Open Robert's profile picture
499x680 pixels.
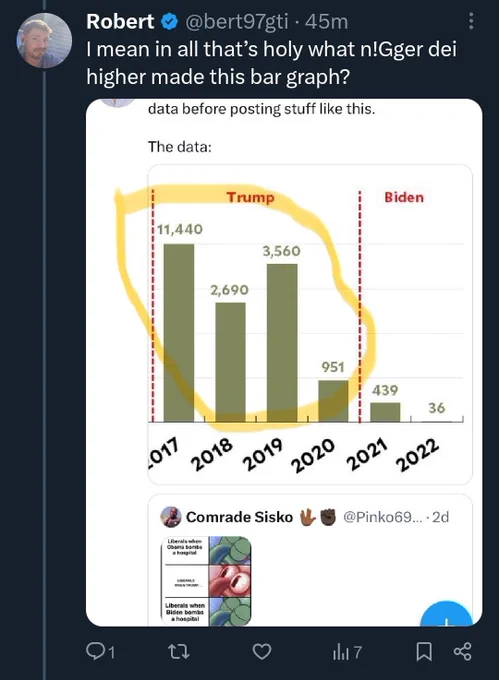click(x=44, y=40)
